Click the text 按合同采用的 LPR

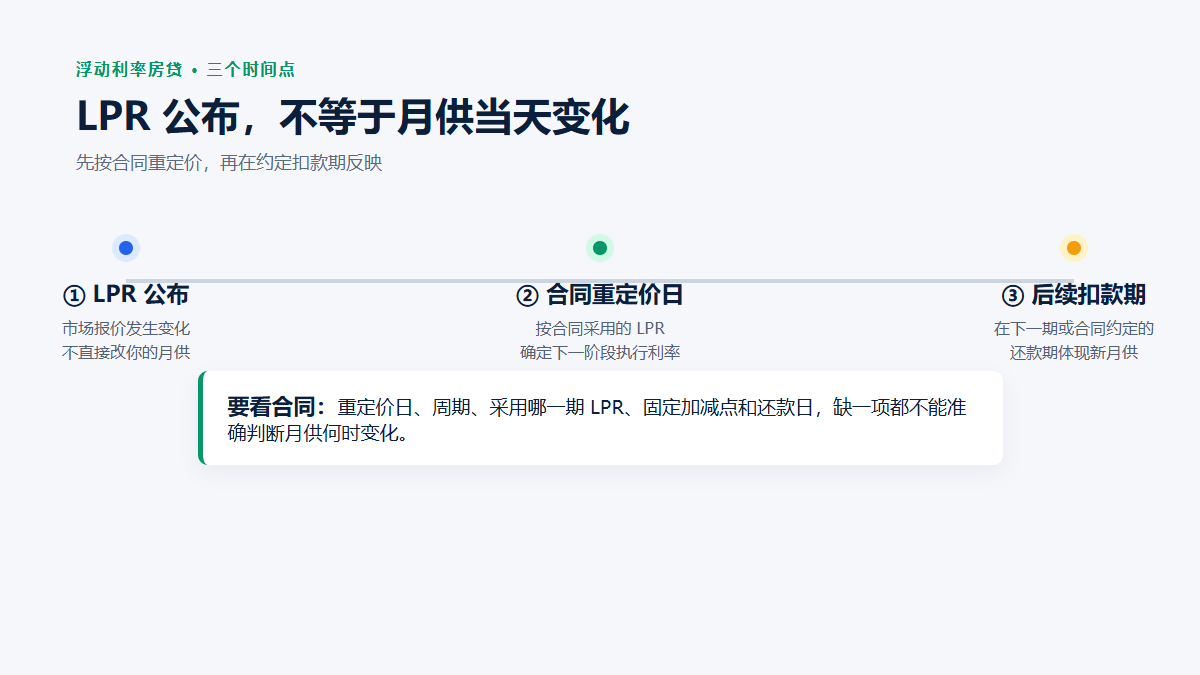[600, 328]
